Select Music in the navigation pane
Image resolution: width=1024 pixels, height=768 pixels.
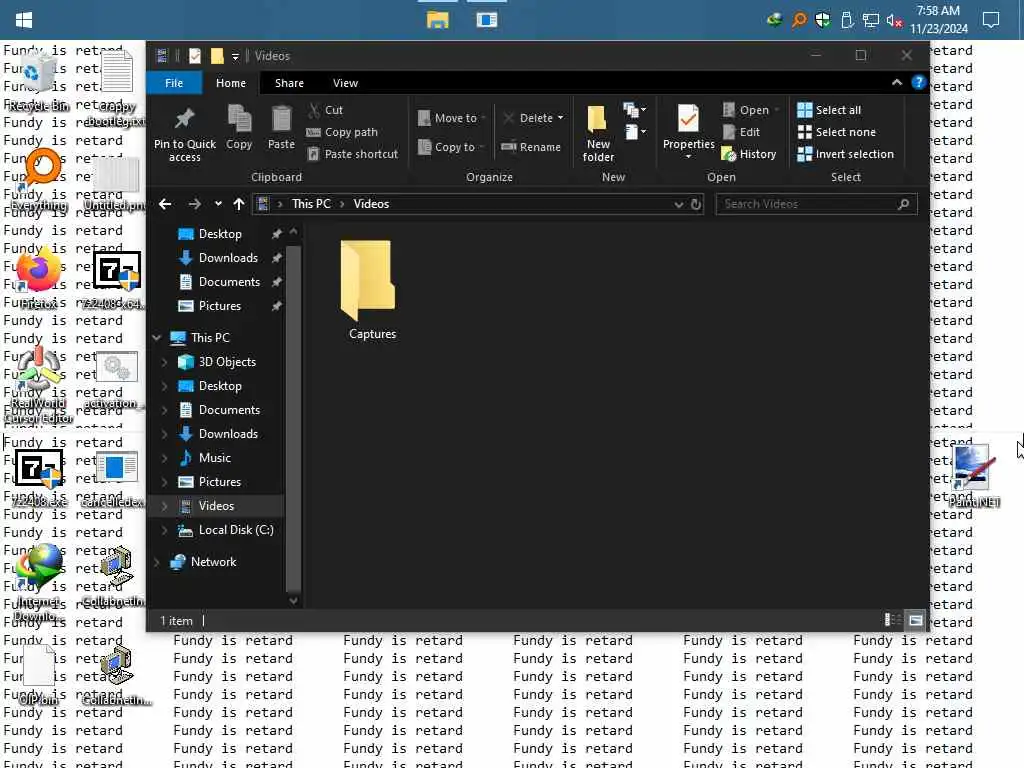[x=215, y=458]
